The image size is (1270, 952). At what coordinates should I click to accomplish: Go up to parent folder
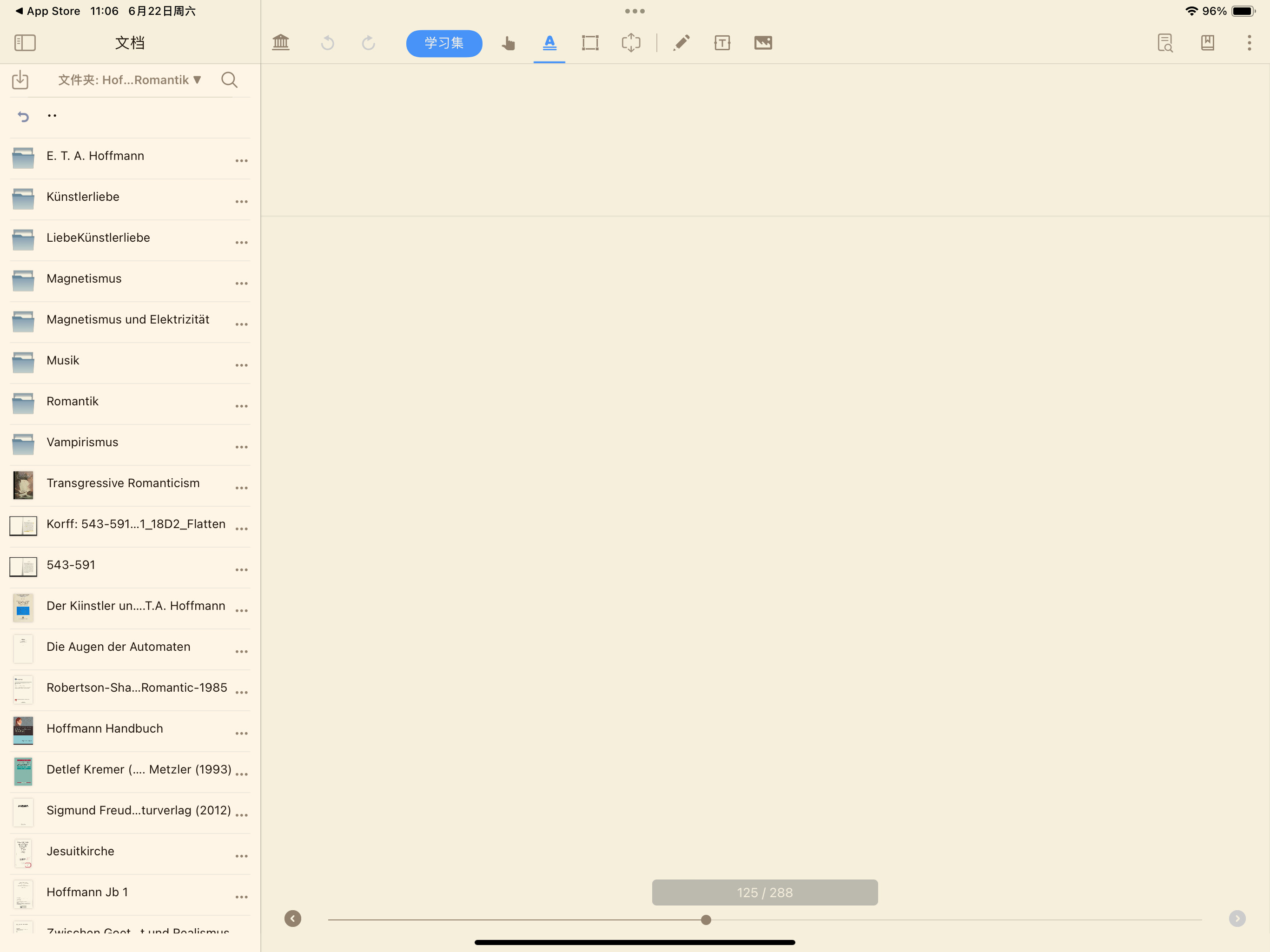(130, 117)
